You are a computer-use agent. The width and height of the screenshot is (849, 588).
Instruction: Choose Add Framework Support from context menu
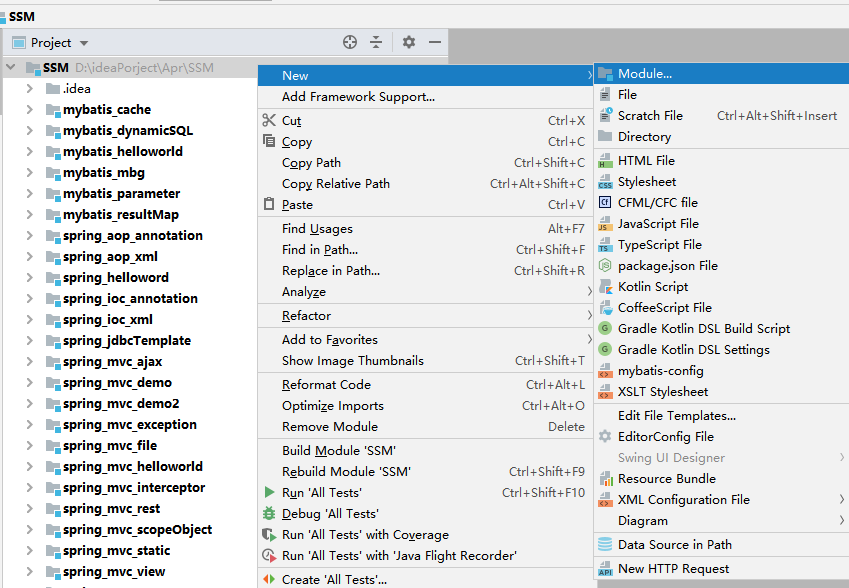tap(426, 97)
